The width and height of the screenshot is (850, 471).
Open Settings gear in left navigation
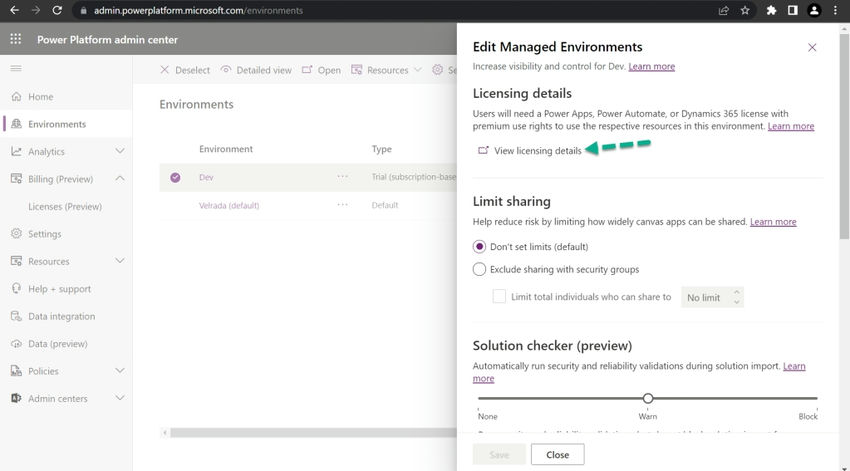pyautogui.click(x=17, y=234)
